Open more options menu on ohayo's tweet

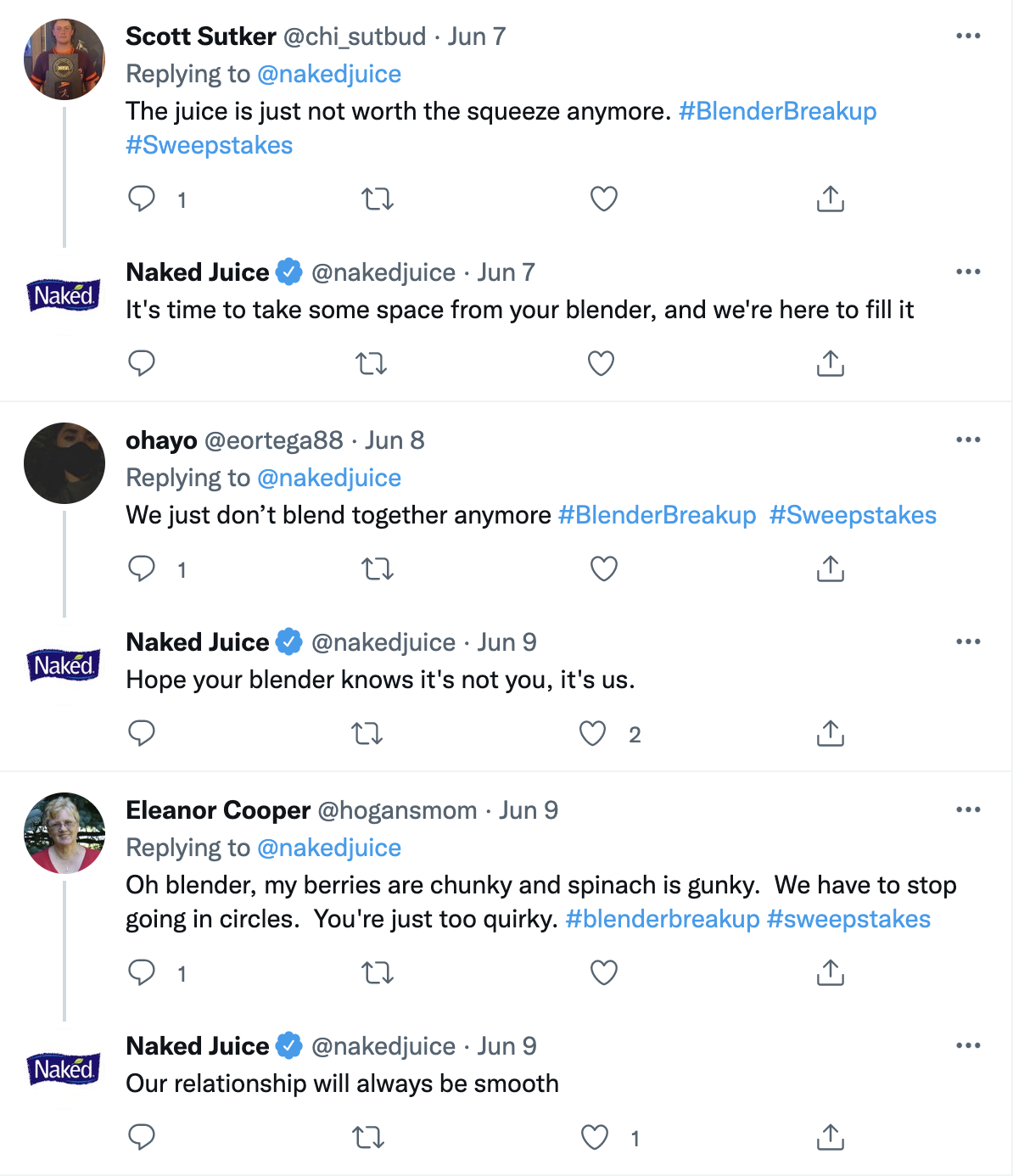pyautogui.click(x=968, y=440)
